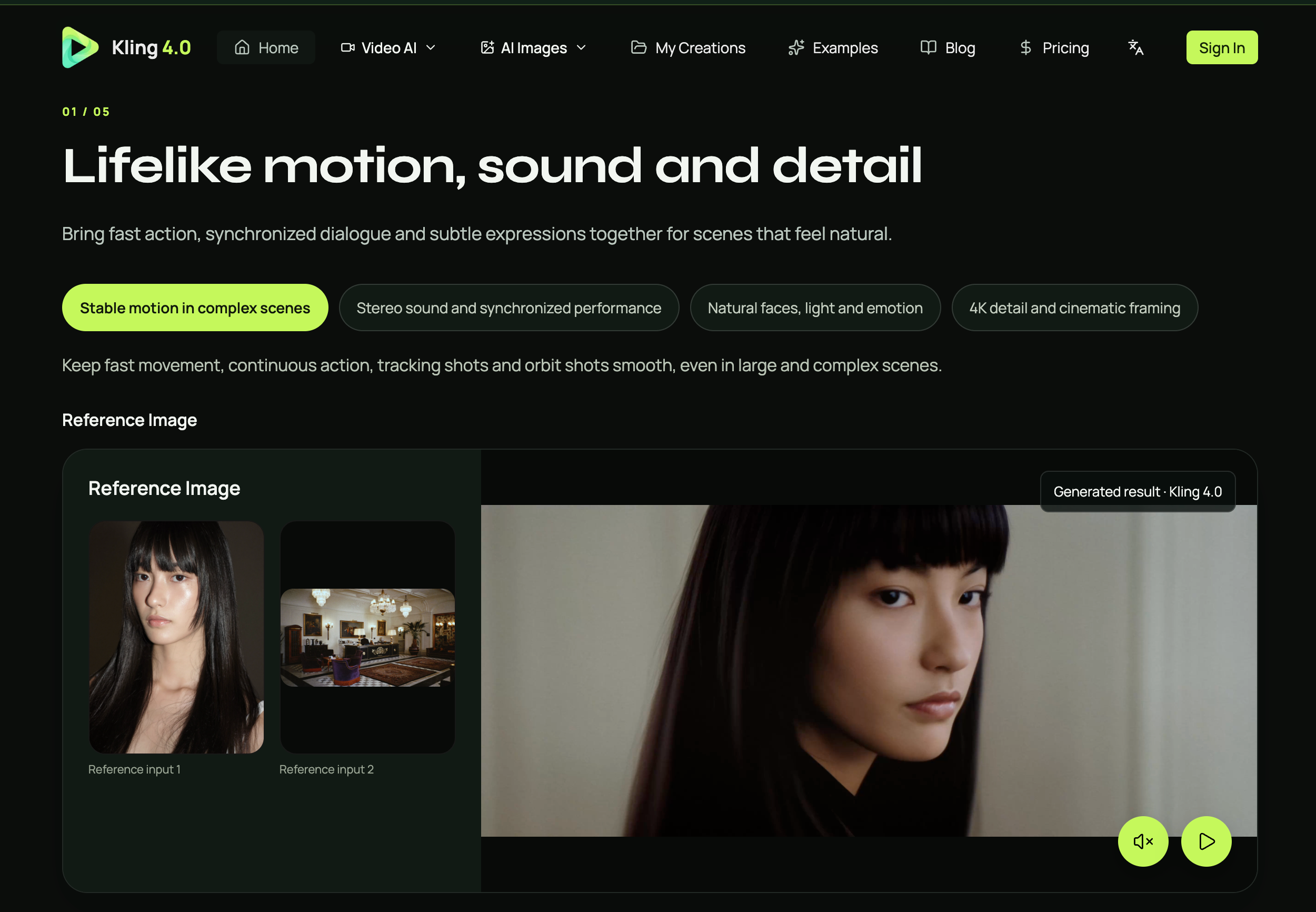The image size is (1316, 912).
Task: Click the Sign In button
Action: 1222,47
